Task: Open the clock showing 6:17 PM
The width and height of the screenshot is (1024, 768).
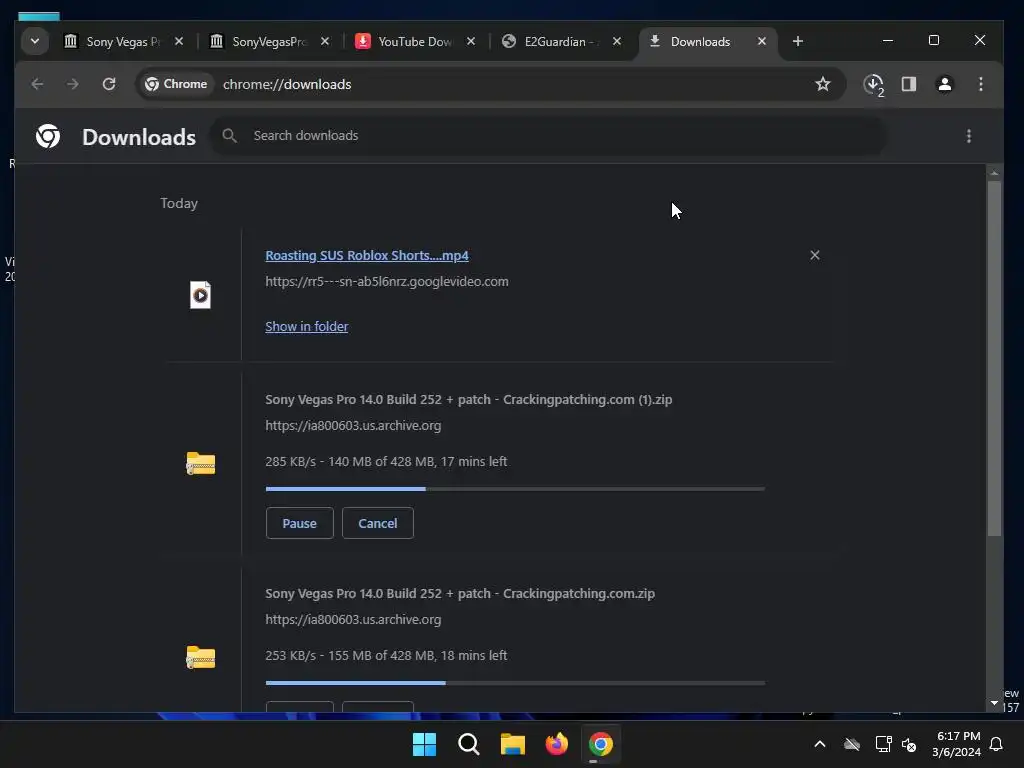Action: (957, 744)
